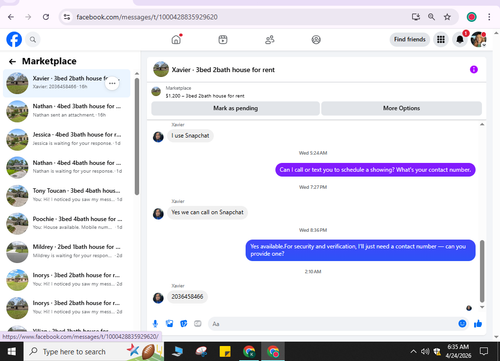Open the Friends icon in top nav
The height and width of the screenshot is (361, 500).
(269, 40)
